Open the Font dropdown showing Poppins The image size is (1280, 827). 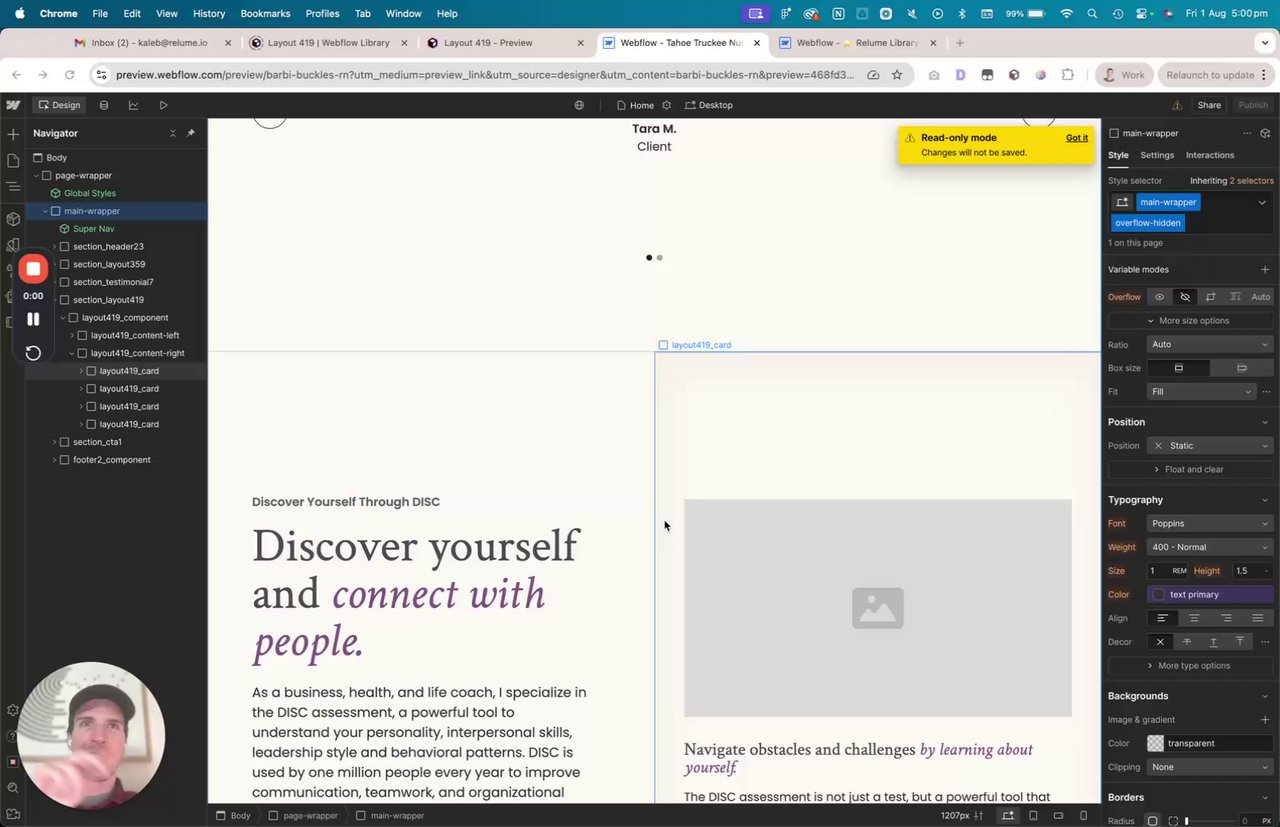[x=1210, y=523]
